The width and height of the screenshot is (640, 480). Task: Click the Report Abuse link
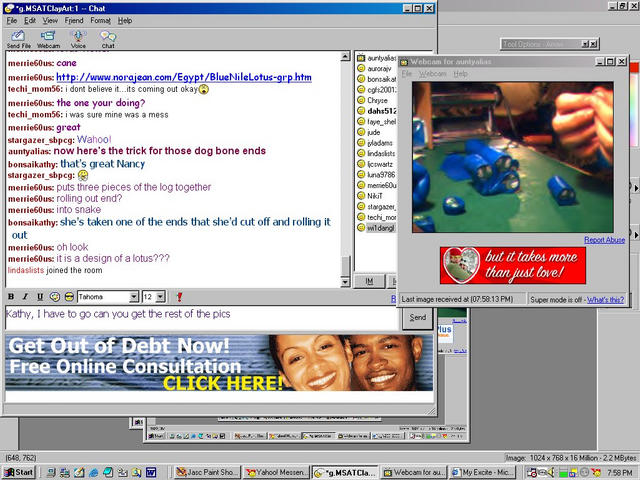(x=604, y=240)
